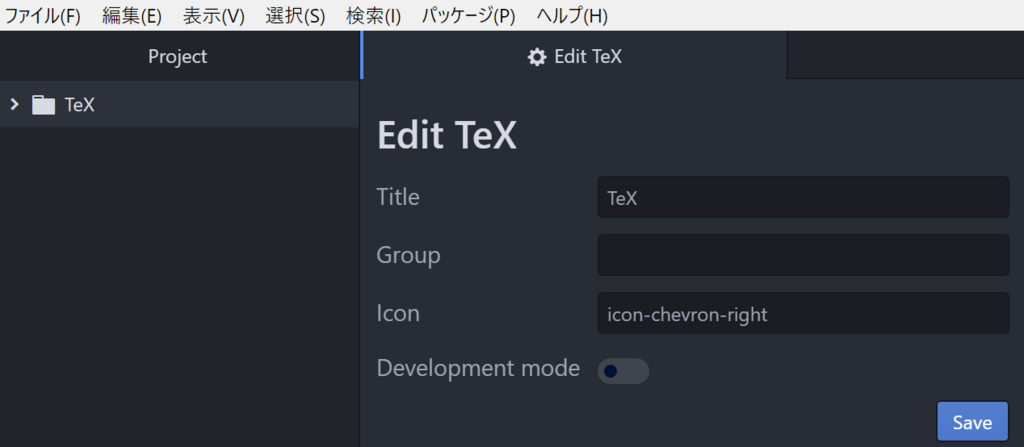Viewport: 1024px width, 447px height.
Task: Open the 表示(V) menu
Action: click(x=214, y=16)
